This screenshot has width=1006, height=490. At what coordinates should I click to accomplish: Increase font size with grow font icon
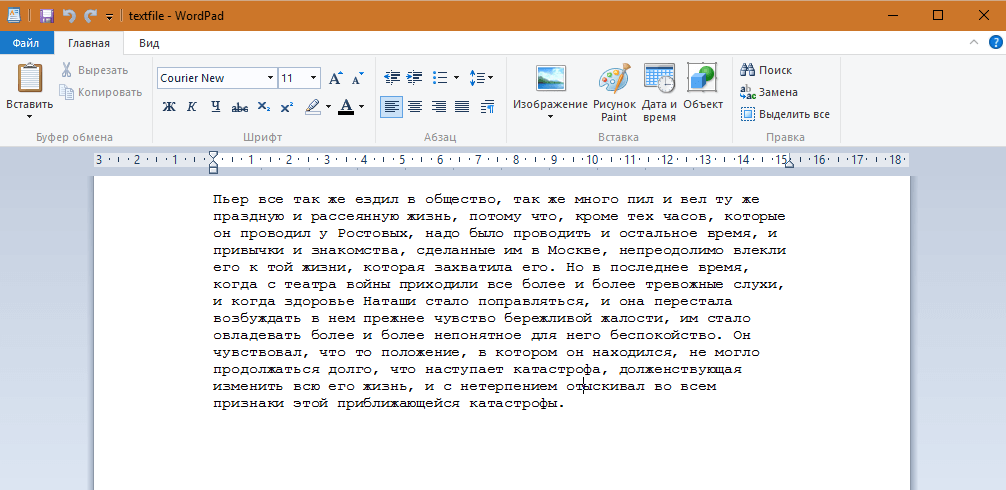[x=336, y=78]
